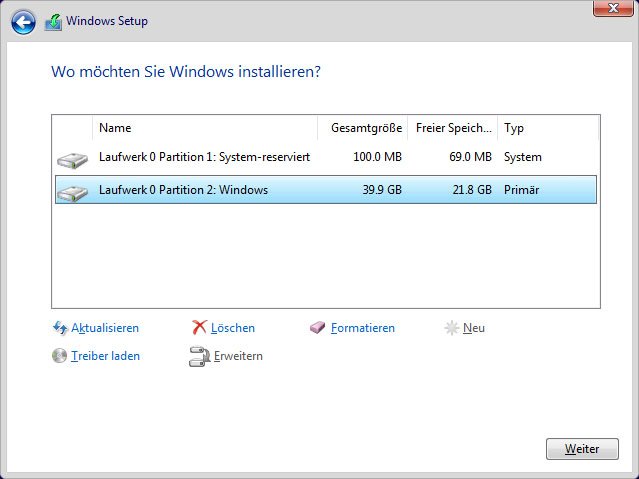Click the pink eraser Formatieren icon
The image size is (639, 479).
317,327
